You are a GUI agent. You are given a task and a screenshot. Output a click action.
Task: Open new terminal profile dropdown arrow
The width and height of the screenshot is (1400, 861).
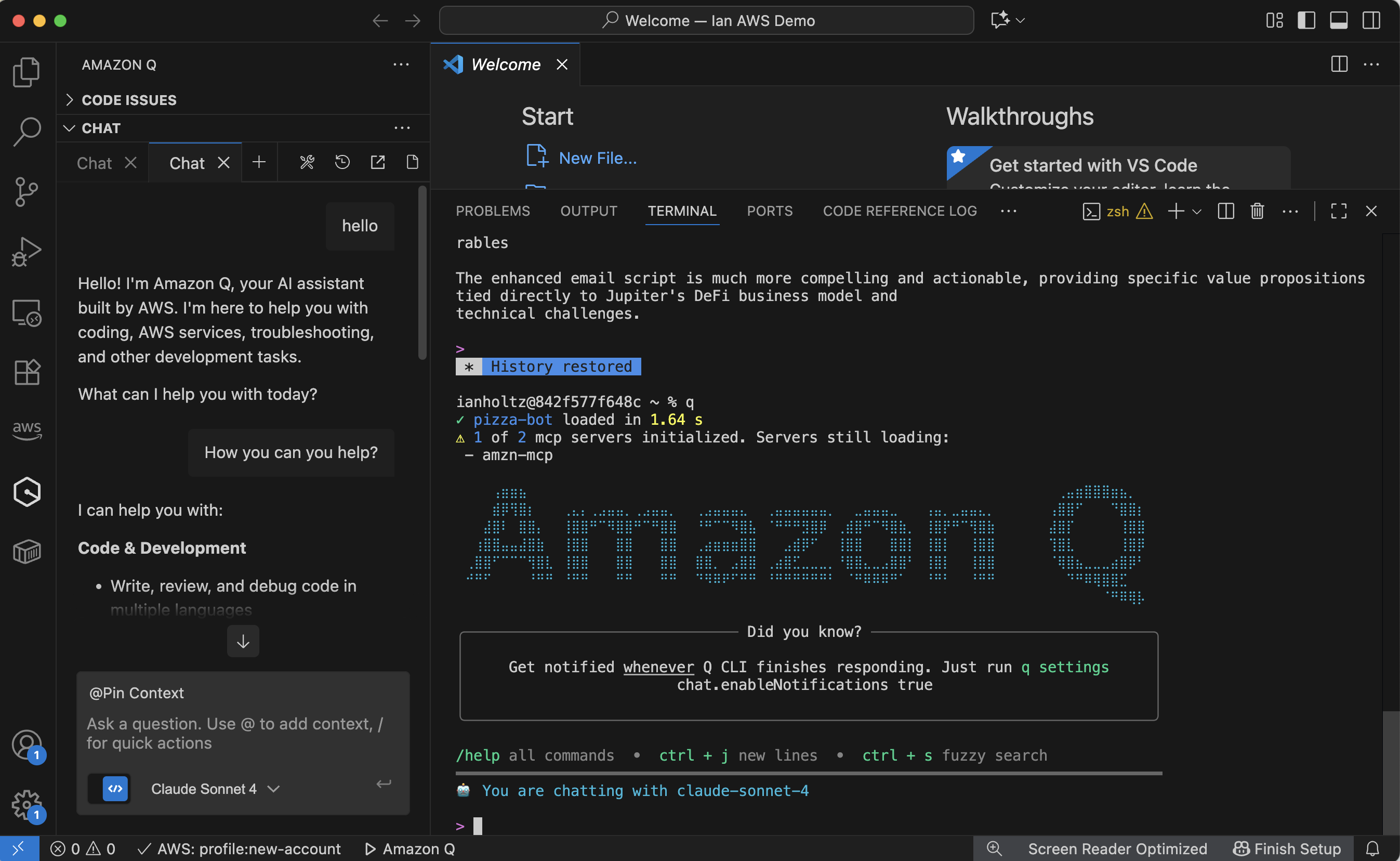coord(1197,211)
